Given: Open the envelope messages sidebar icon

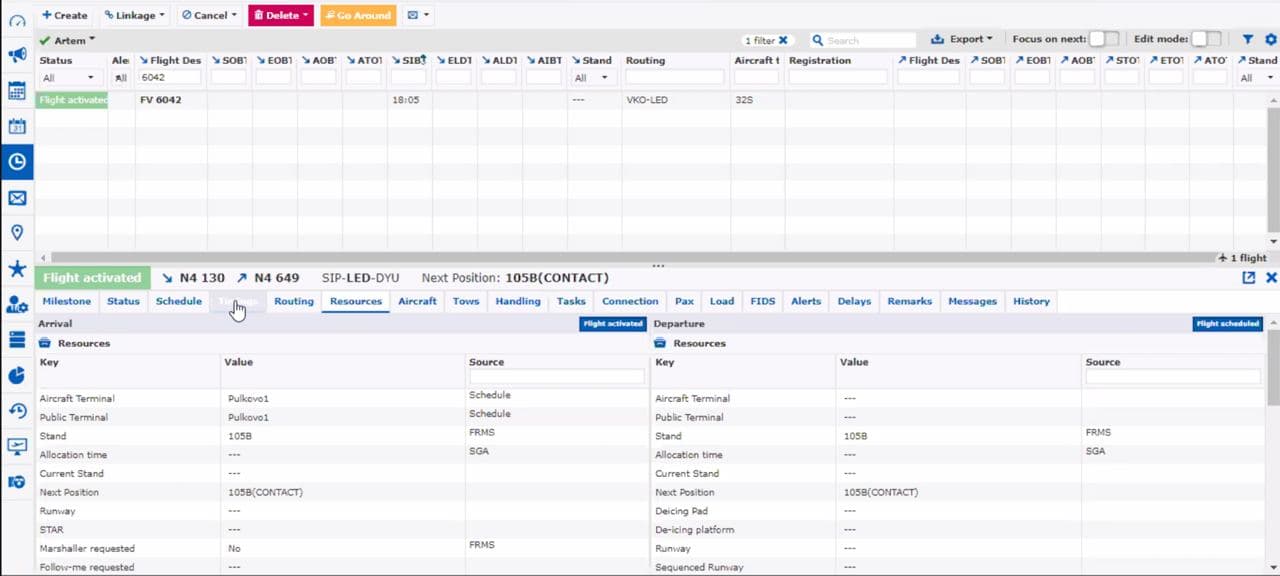Looking at the screenshot, I should (x=16, y=198).
